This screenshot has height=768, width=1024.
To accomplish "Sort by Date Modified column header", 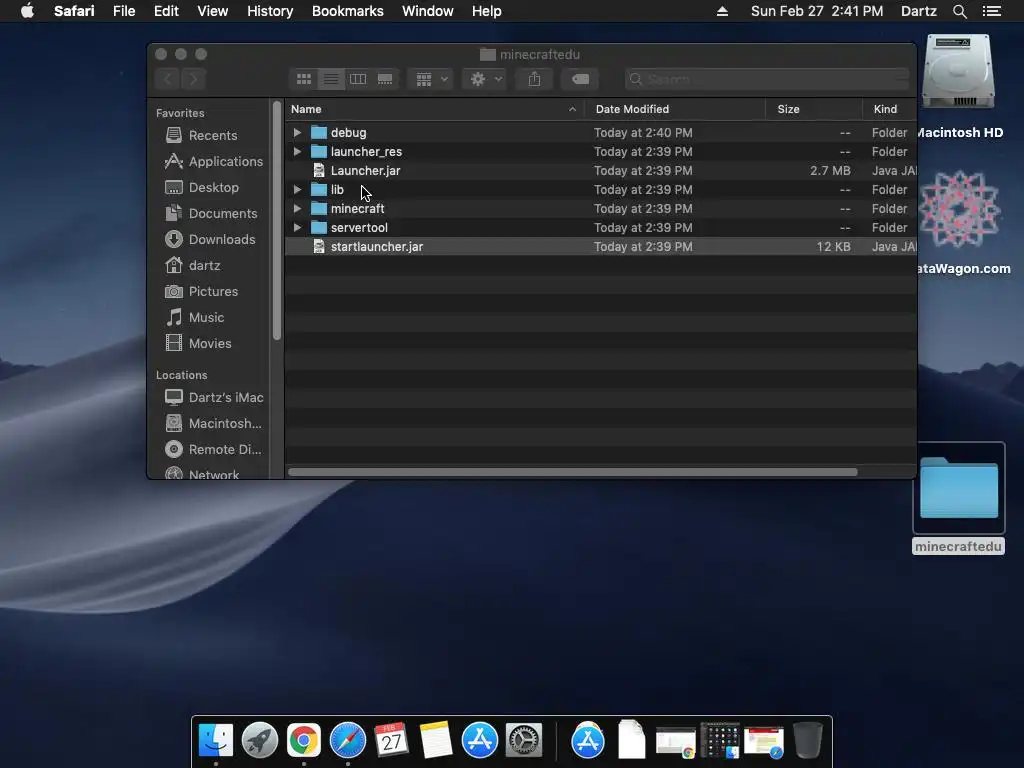I will coord(675,109).
